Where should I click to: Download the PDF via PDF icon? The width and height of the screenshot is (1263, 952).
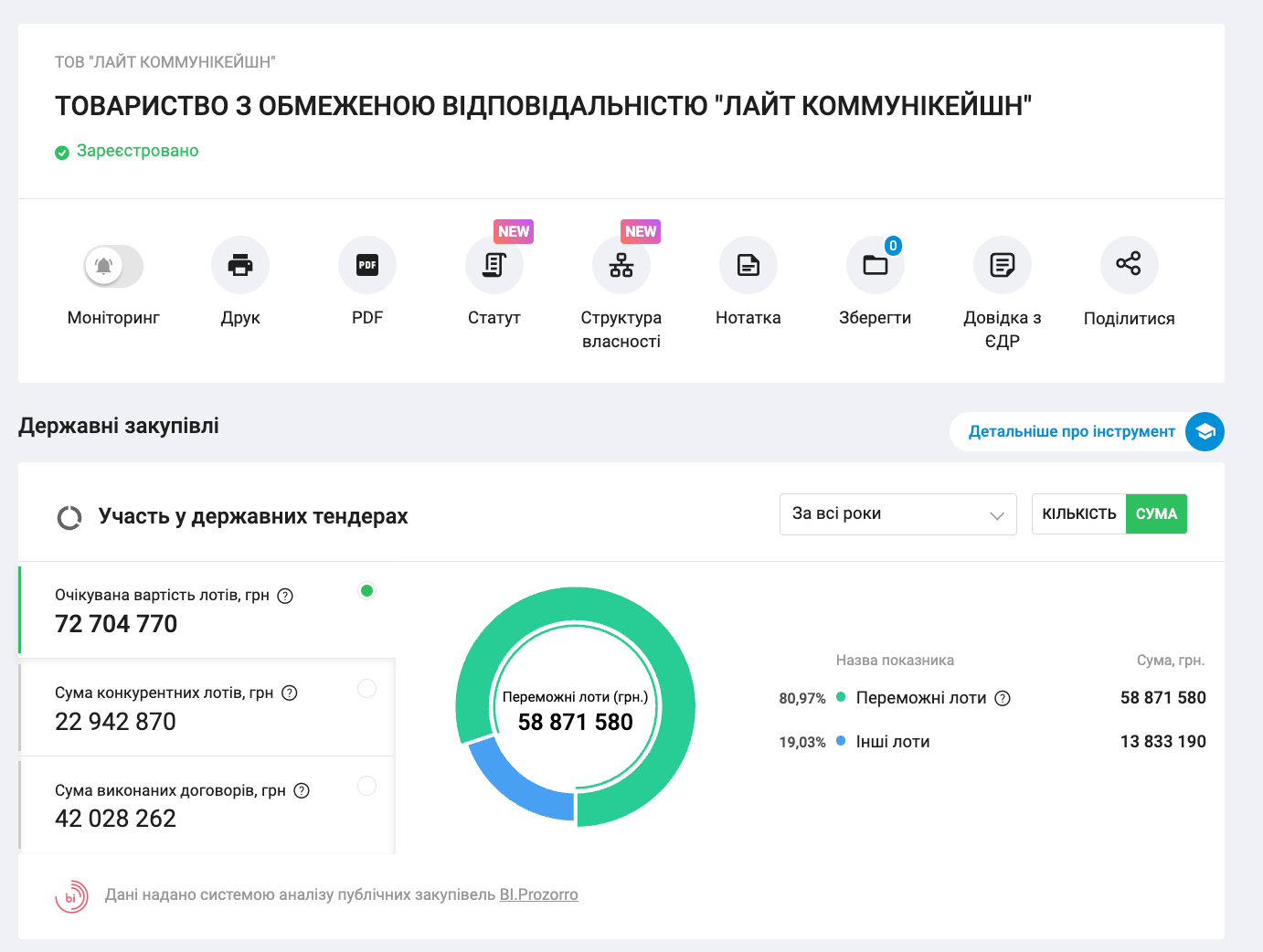[367, 265]
